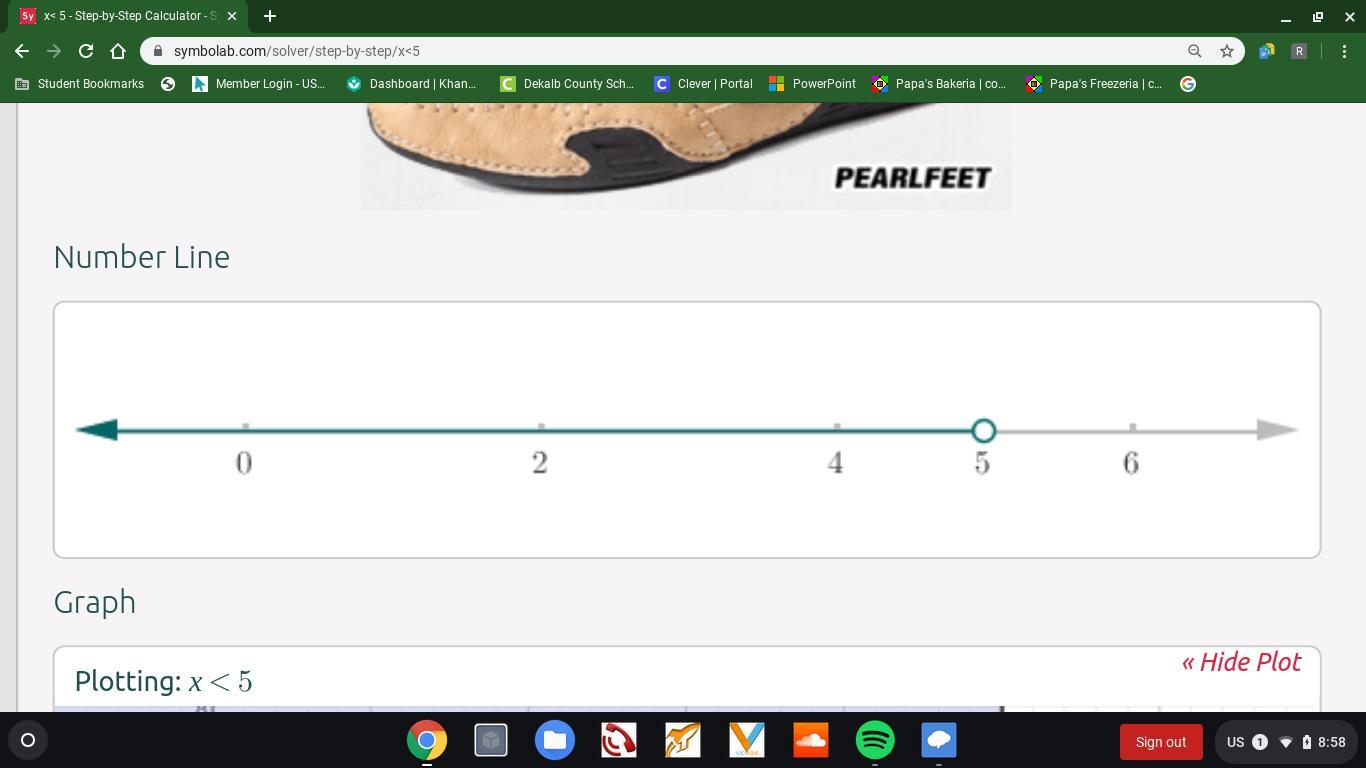
Task: Open the Chrome three-dot menu
Action: click(x=1344, y=51)
